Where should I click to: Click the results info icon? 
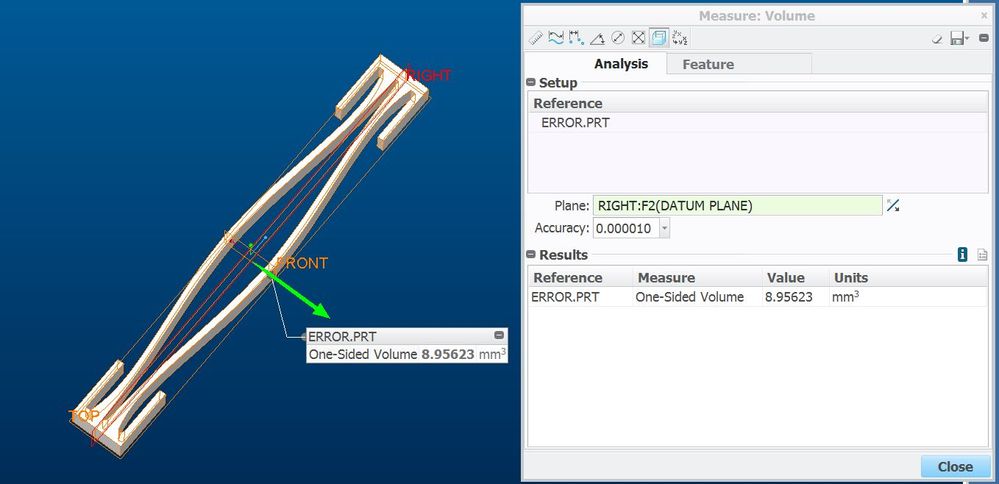click(962, 255)
